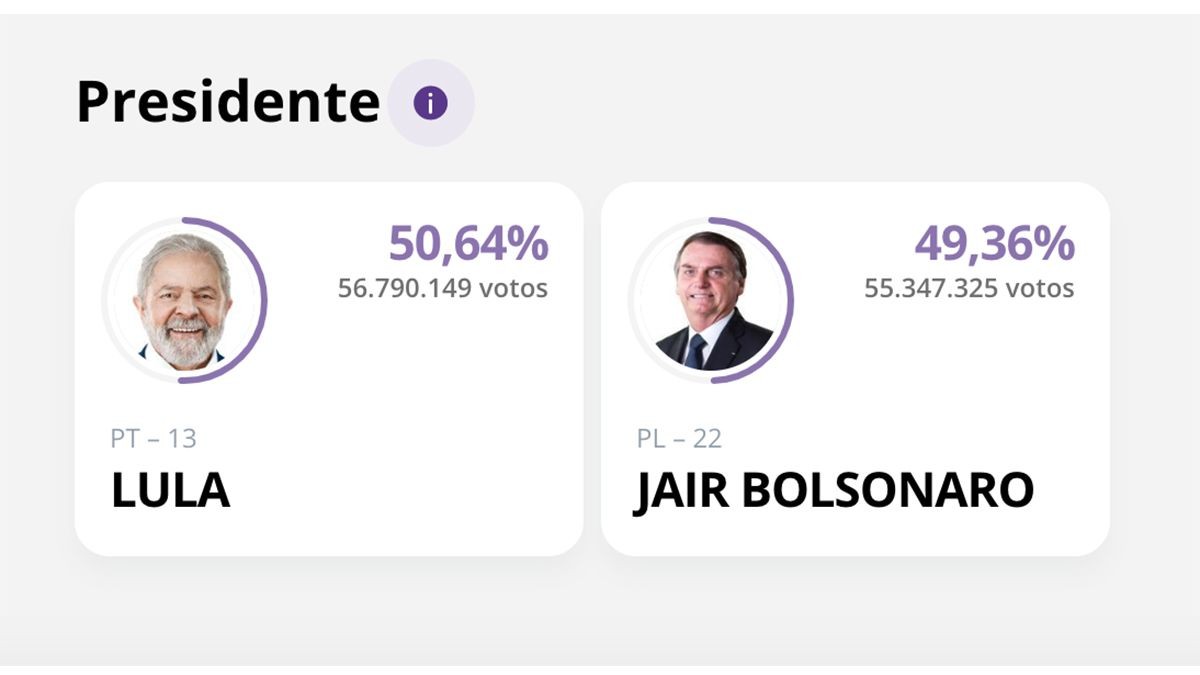The width and height of the screenshot is (1200, 675).
Task: Select the Presidente section heading
Action: pos(228,102)
